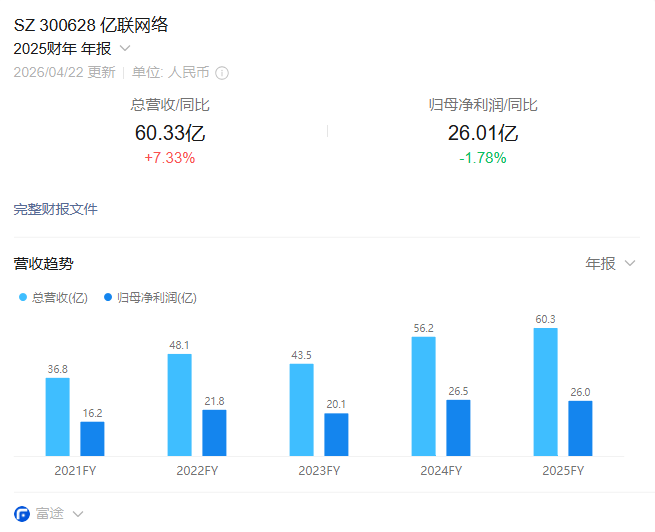Click the 富途 logo icon
This screenshot has width=655, height=532.
coord(22,514)
